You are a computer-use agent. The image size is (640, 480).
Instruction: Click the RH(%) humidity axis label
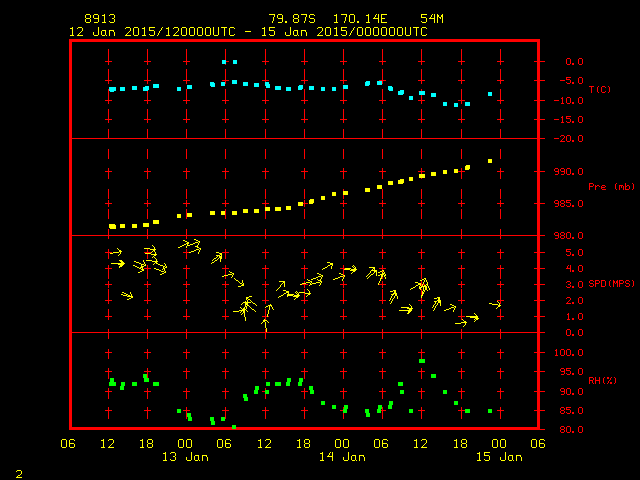pos(602,380)
